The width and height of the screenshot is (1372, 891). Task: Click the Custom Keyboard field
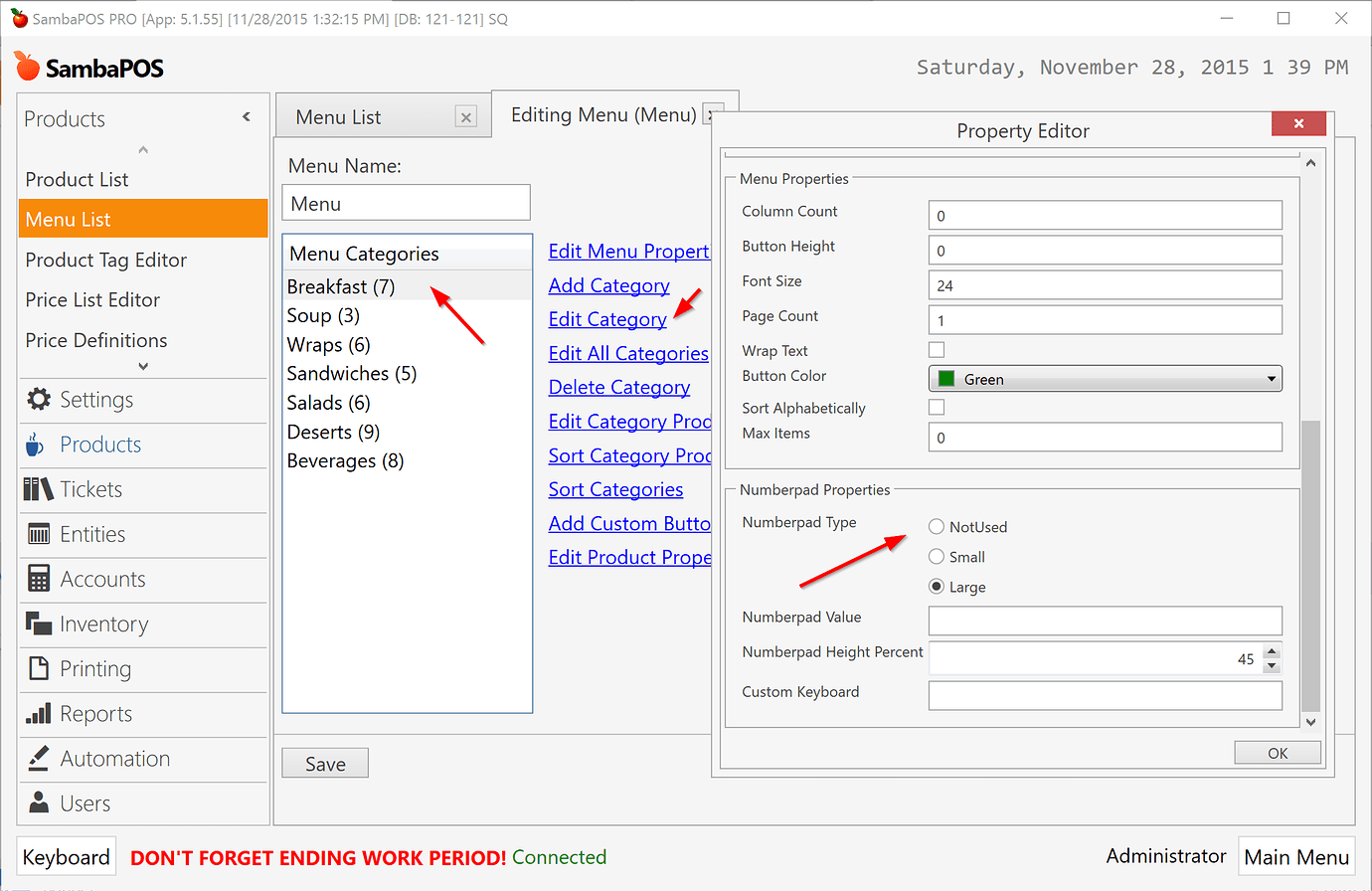pyautogui.click(x=1105, y=695)
